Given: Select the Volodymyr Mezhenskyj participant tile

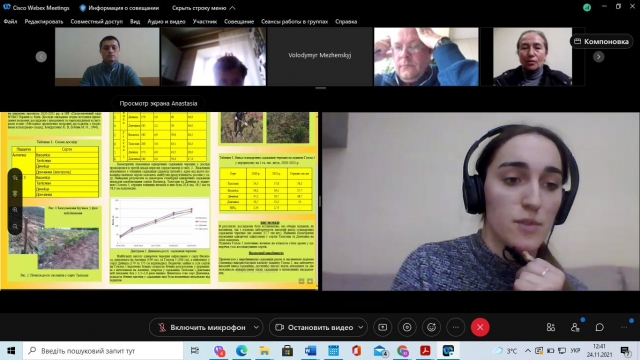Looking at the screenshot, I should pos(320,57).
